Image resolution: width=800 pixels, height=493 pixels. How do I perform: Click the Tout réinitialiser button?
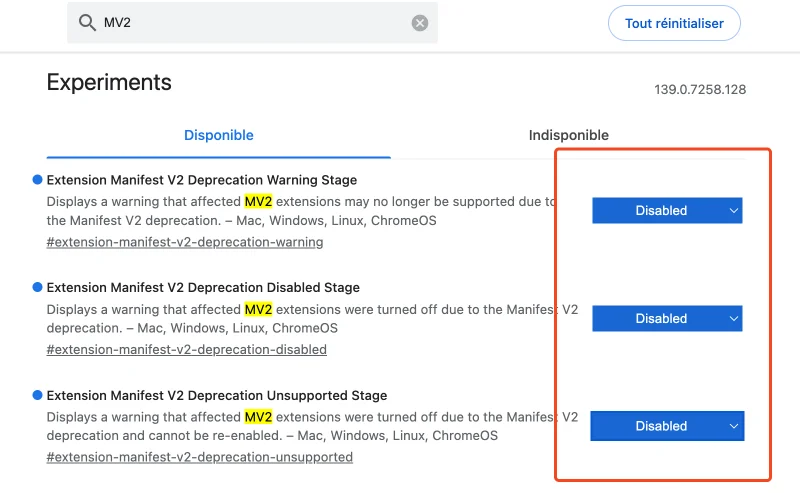[x=674, y=23]
